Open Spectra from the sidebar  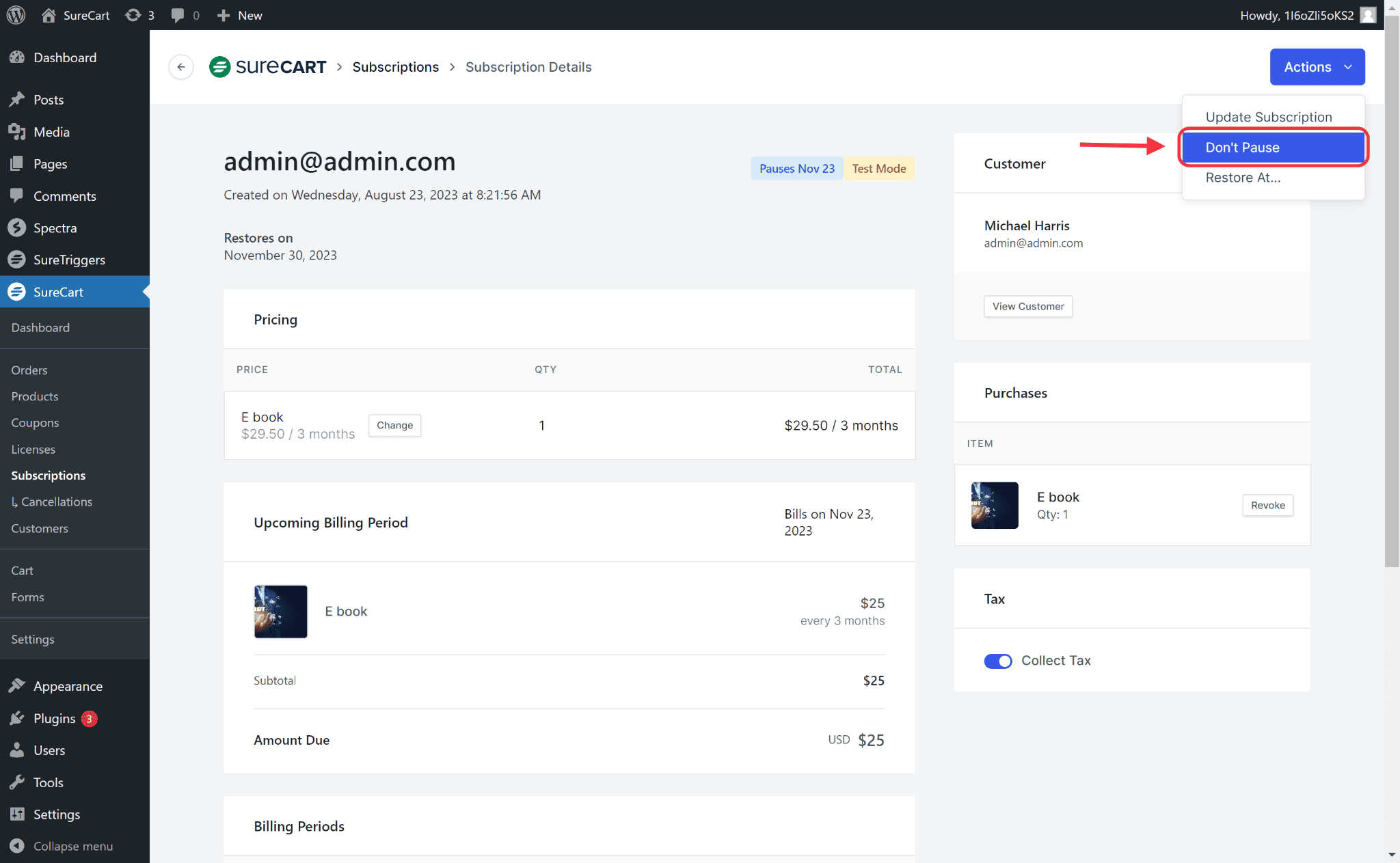pos(55,228)
